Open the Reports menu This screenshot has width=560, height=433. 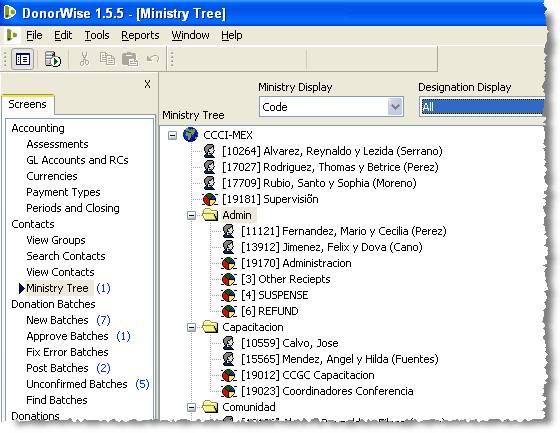coord(140,35)
